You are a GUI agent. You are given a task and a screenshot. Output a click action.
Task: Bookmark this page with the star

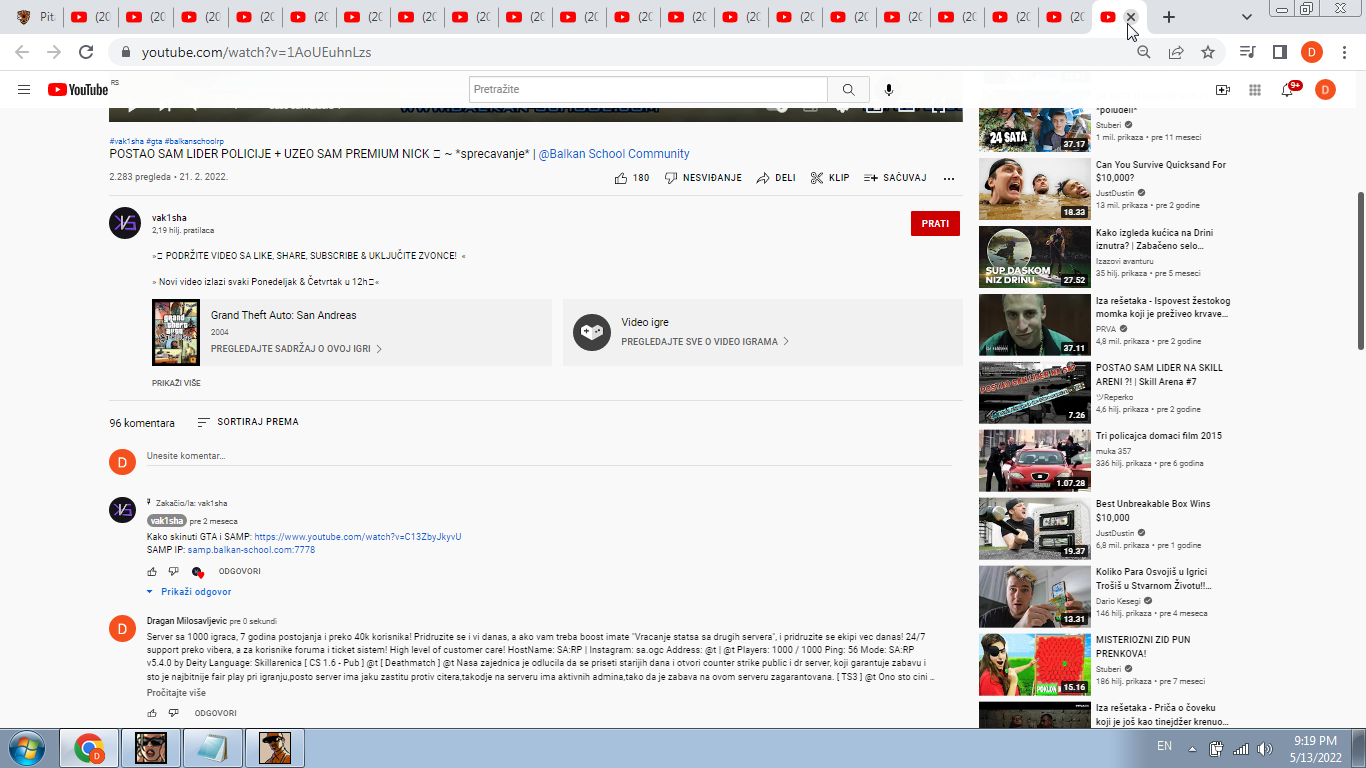[1208, 52]
